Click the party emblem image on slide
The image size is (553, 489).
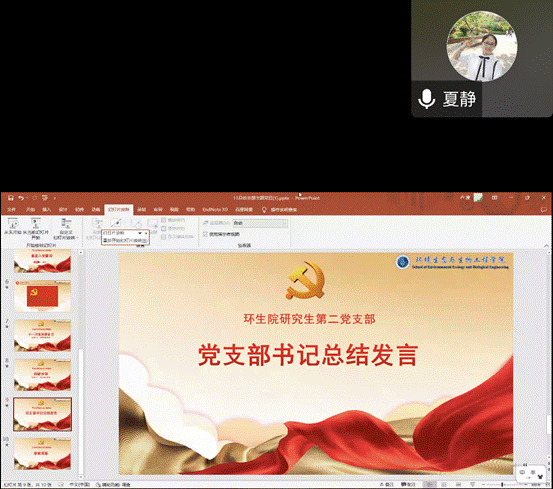305,280
